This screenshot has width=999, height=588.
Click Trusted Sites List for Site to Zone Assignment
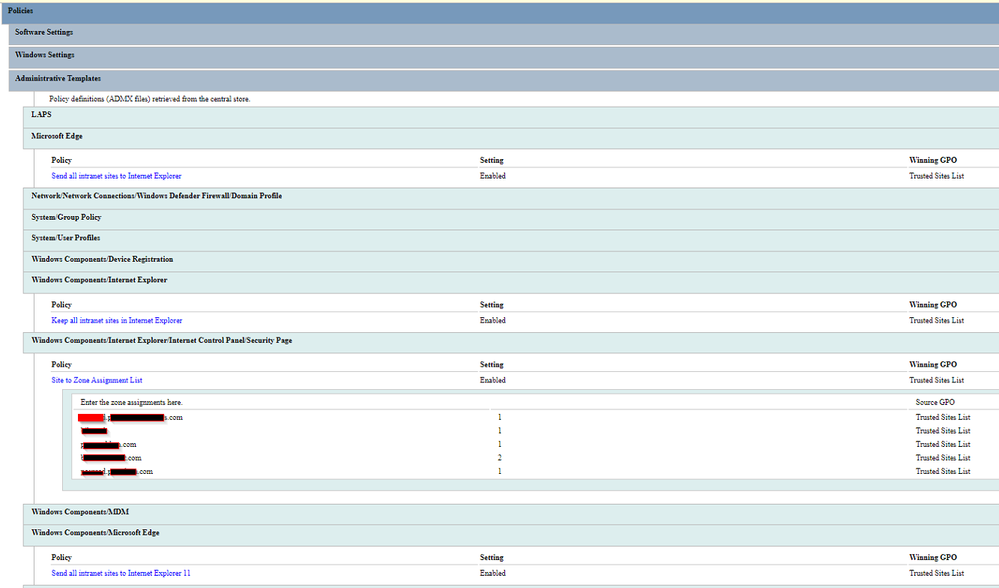[x=936, y=380]
